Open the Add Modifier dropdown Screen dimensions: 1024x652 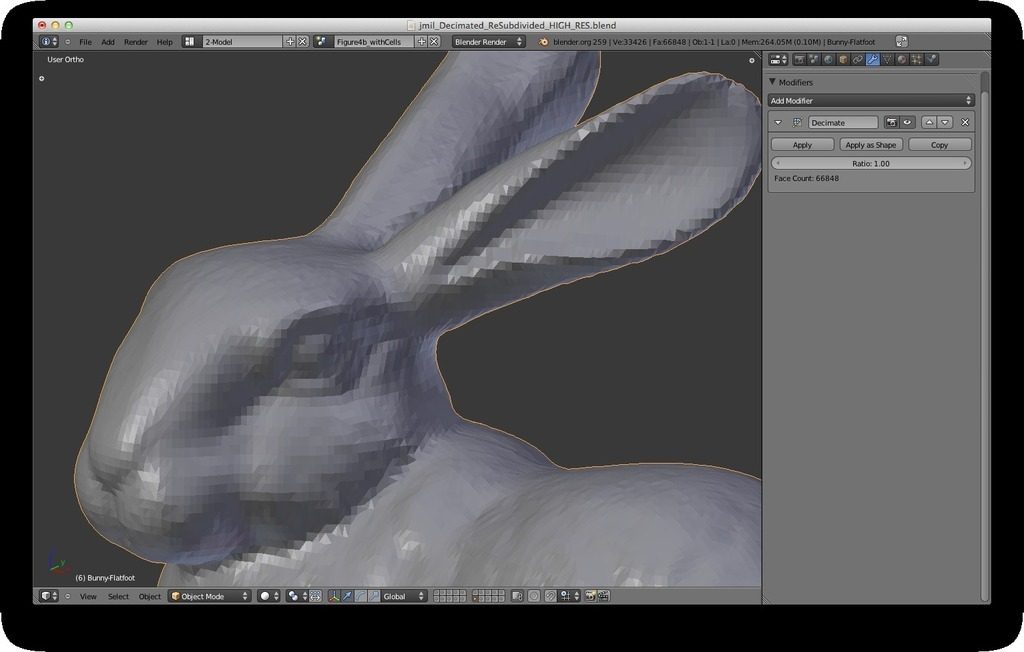pyautogui.click(x=870, y=101)
